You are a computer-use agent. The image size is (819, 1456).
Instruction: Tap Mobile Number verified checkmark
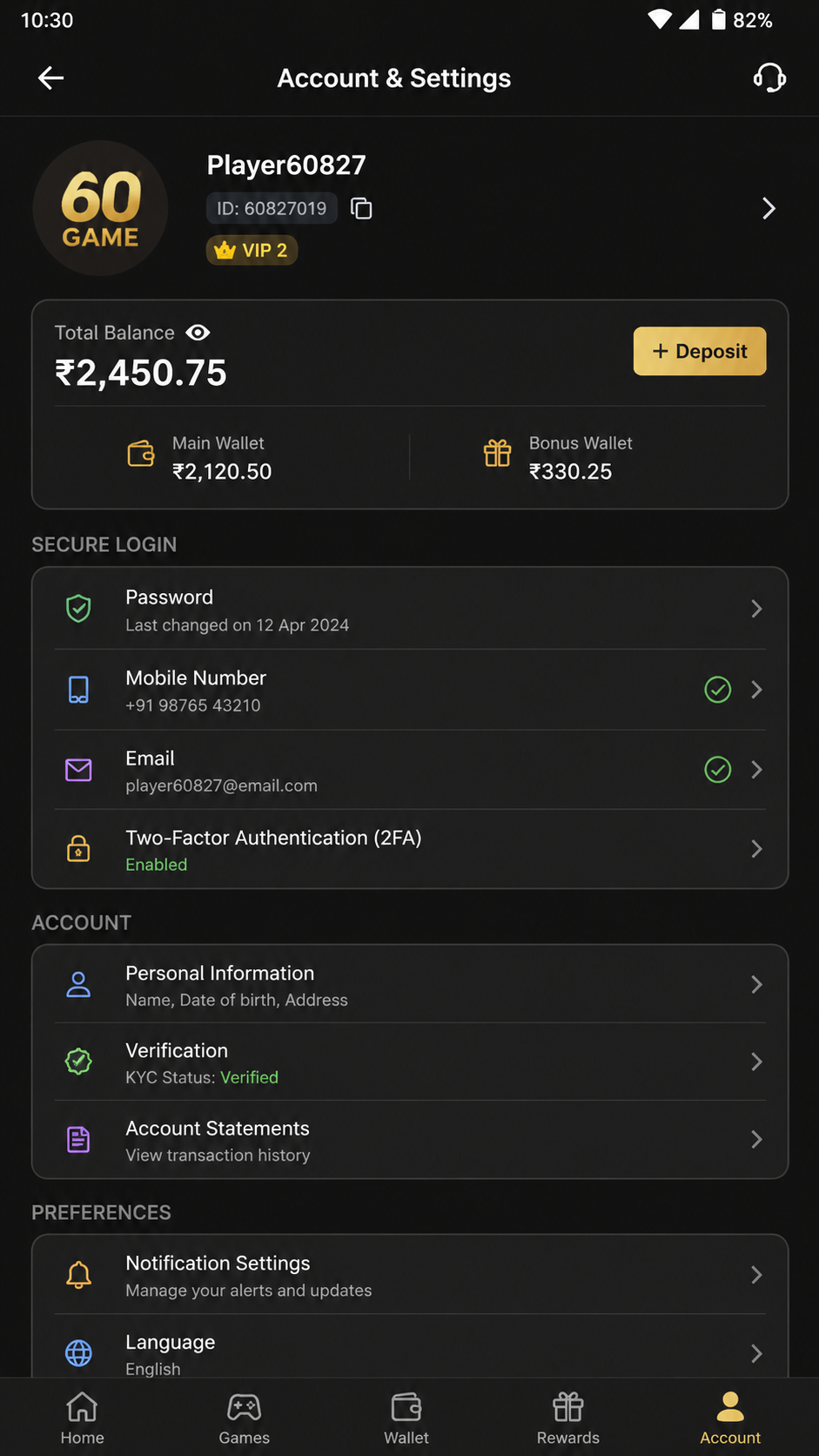tap(717, 690)
